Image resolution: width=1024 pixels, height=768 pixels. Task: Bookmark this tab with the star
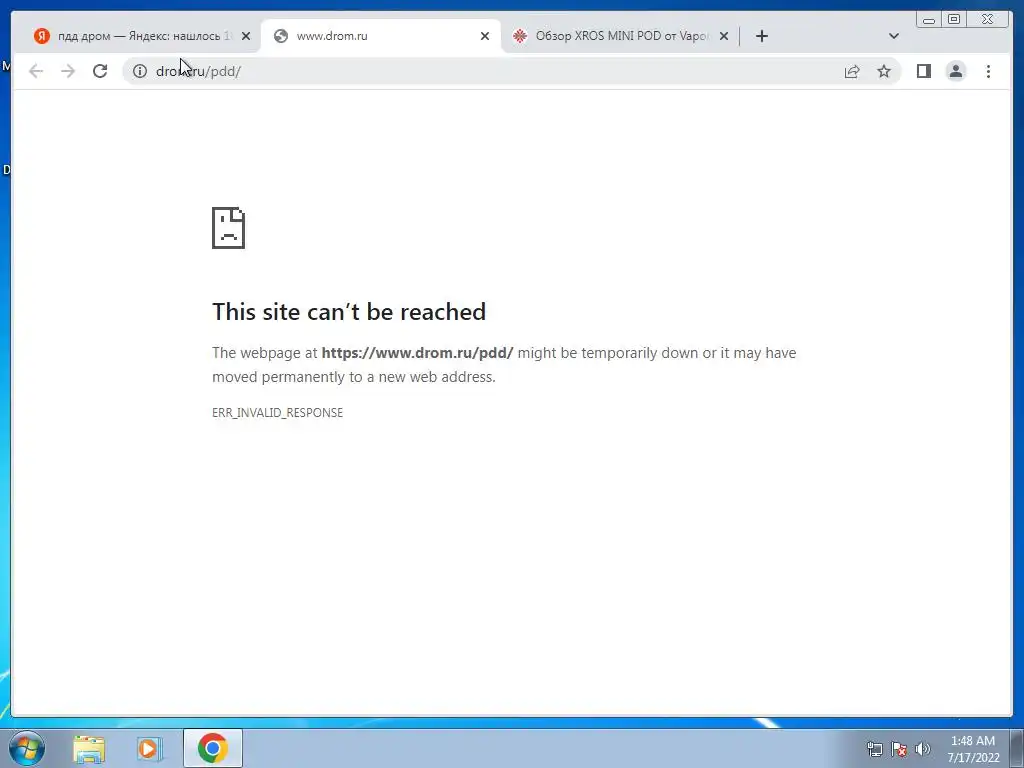coord(884,71)
